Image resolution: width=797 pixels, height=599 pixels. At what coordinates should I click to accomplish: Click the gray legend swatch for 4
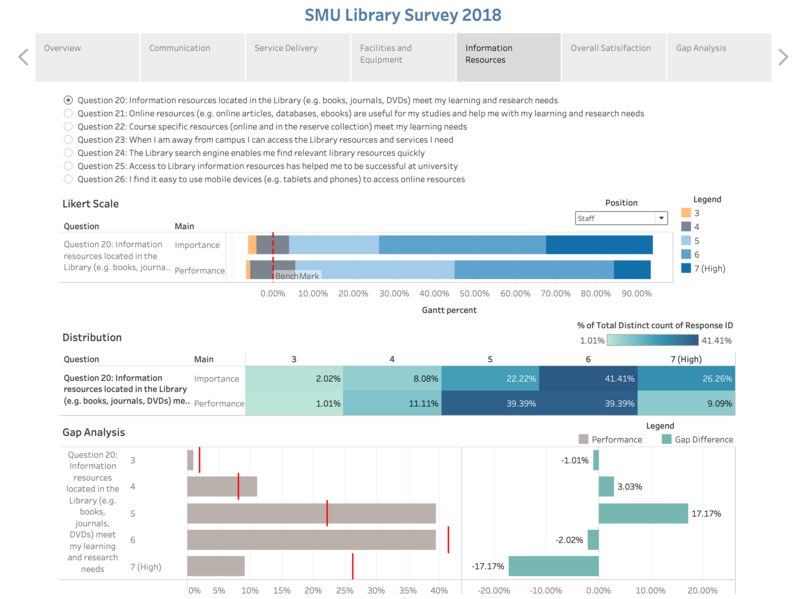pyautogui.click(x=686, y=227)
